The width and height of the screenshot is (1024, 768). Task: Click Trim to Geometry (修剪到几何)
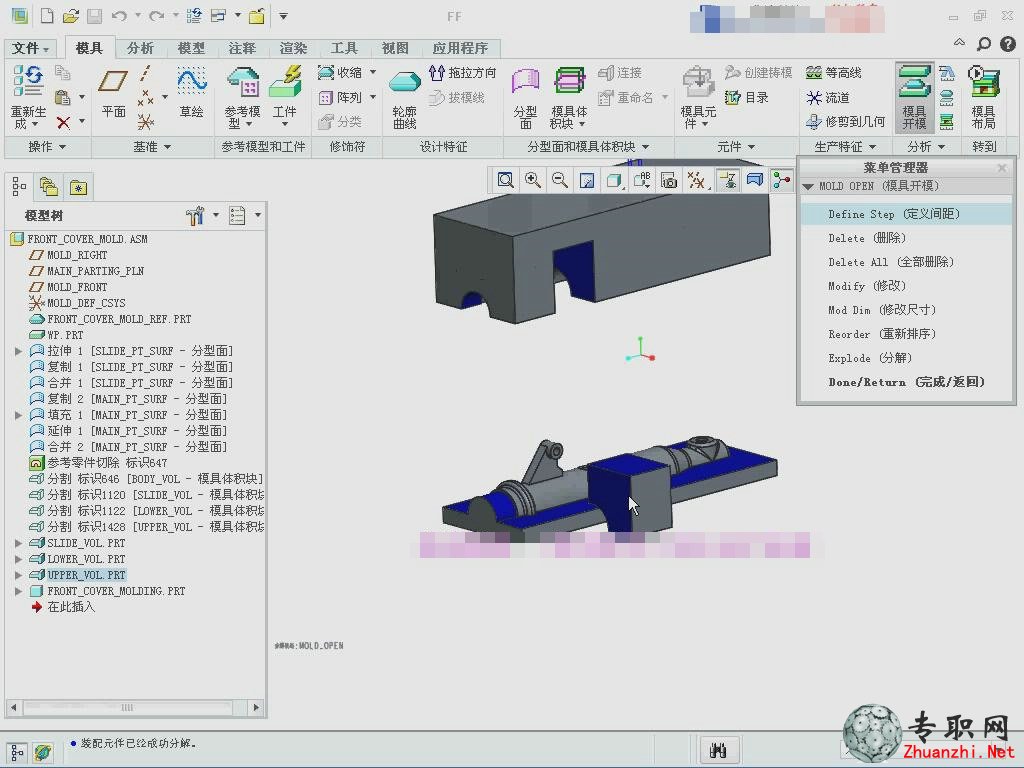pos(846,121)
